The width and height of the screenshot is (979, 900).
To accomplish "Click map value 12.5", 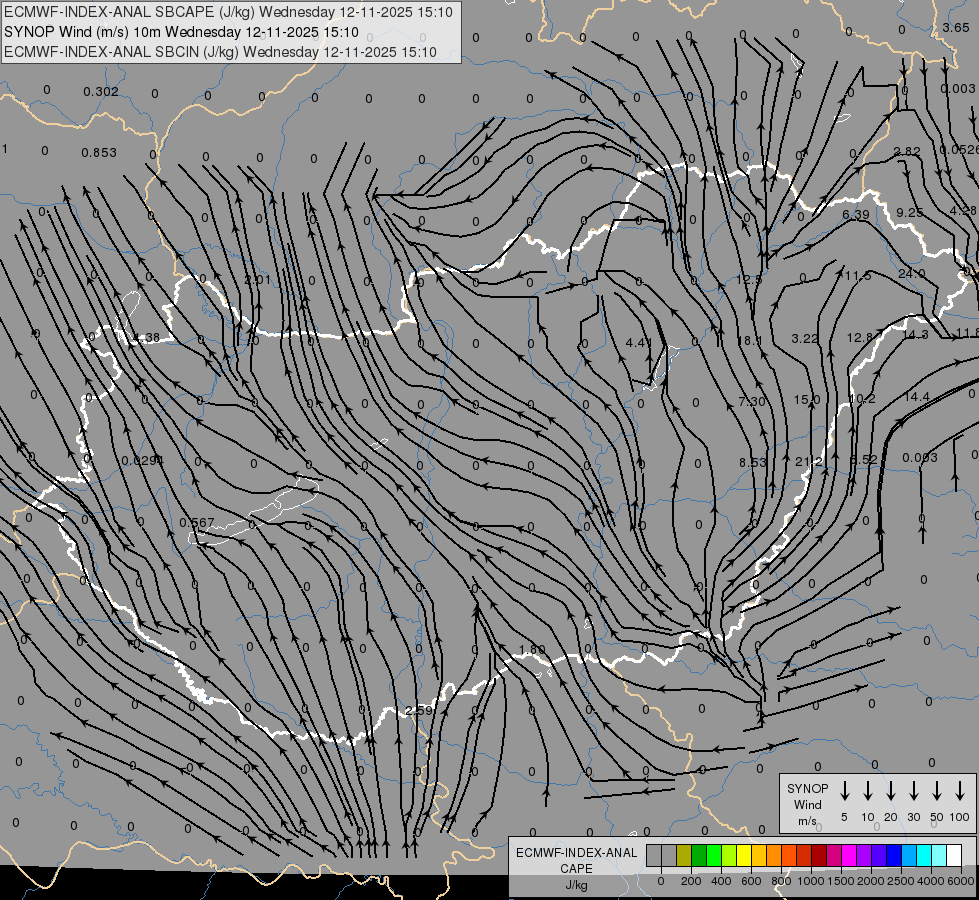I will click(749, 279).
